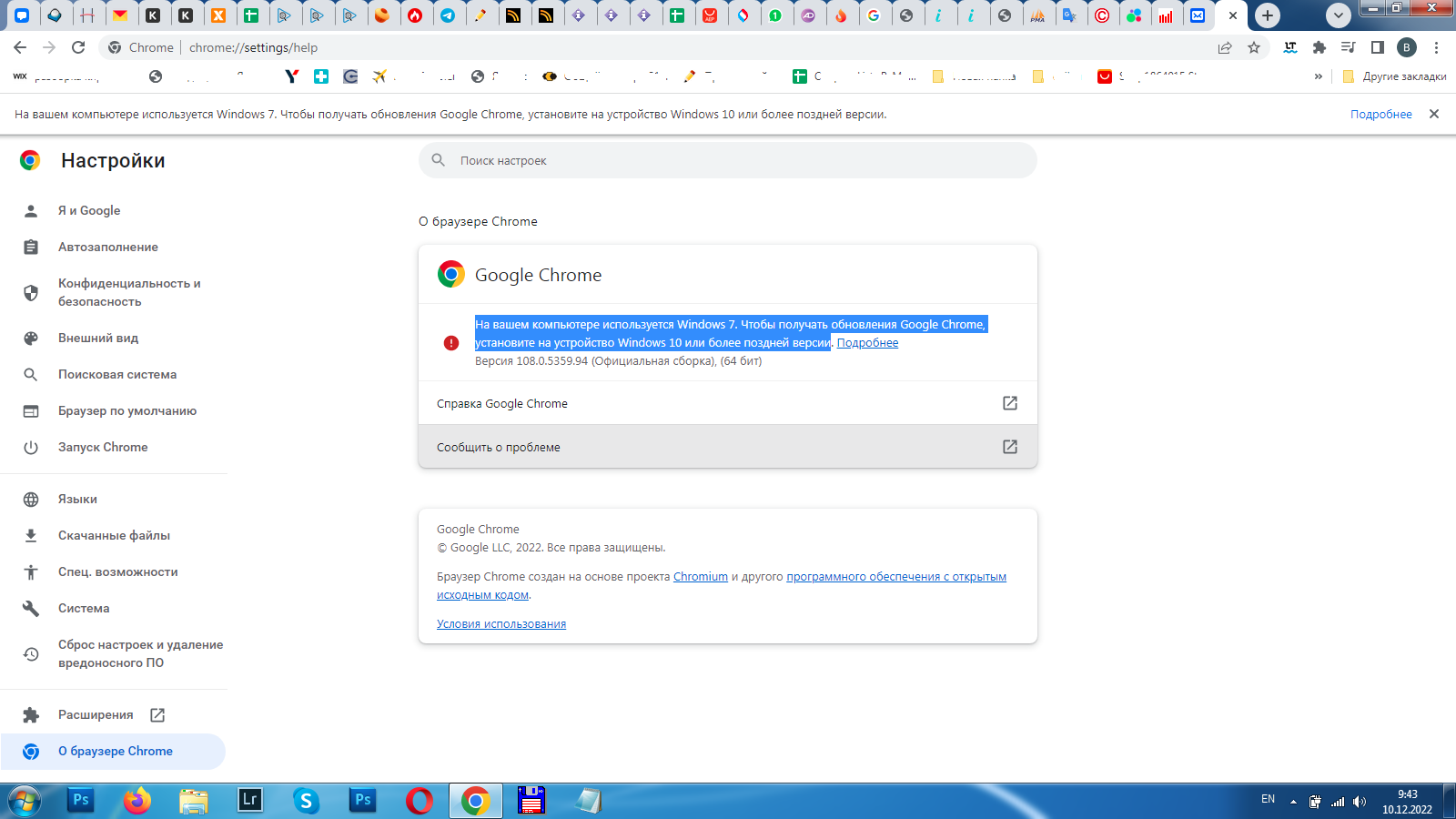
Task: Switch to the red flame icon tab
Action: pyautogui.click(x=415, y=15)
